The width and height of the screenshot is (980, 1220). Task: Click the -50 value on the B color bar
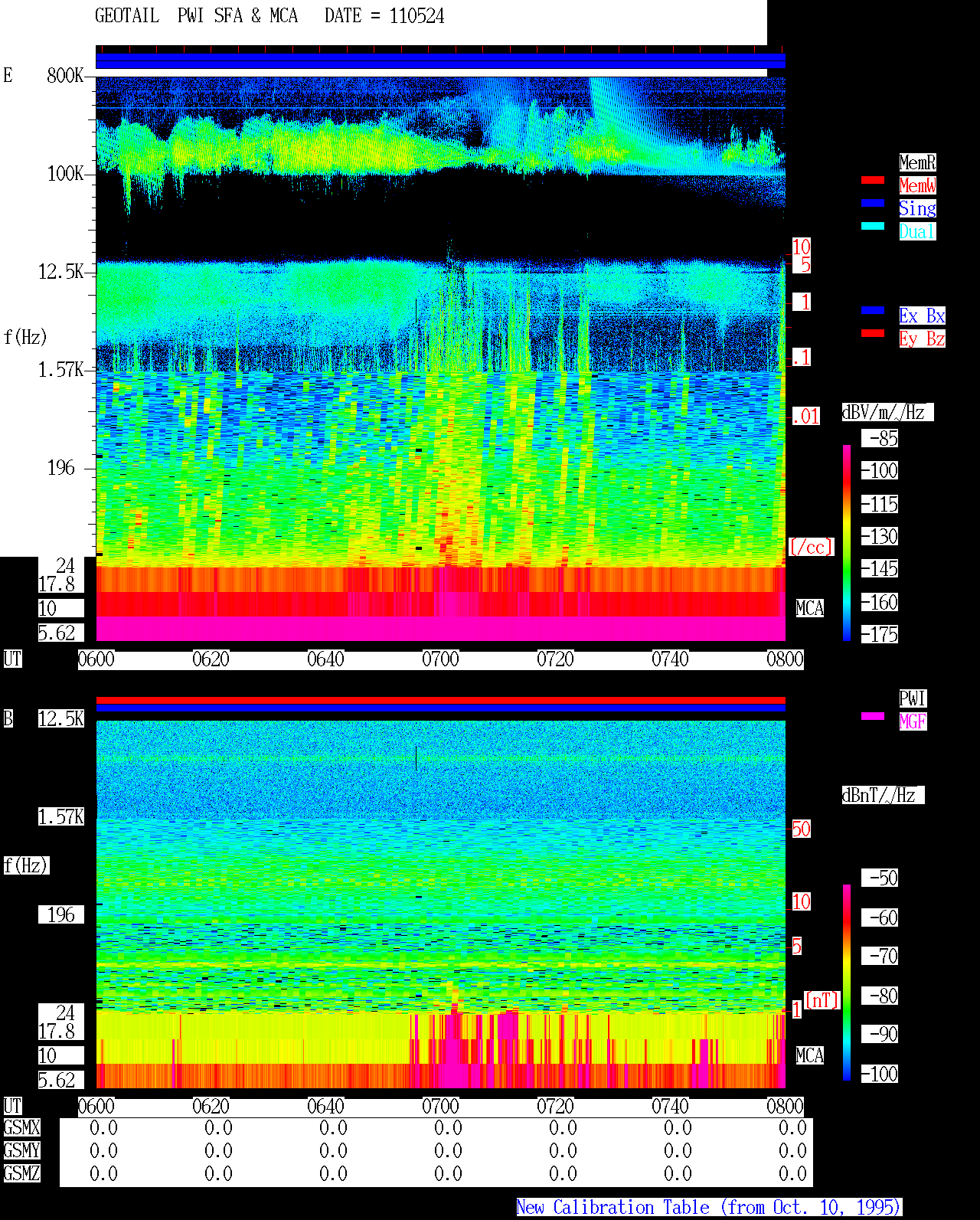pyautogui.click(x=880, y=878)
